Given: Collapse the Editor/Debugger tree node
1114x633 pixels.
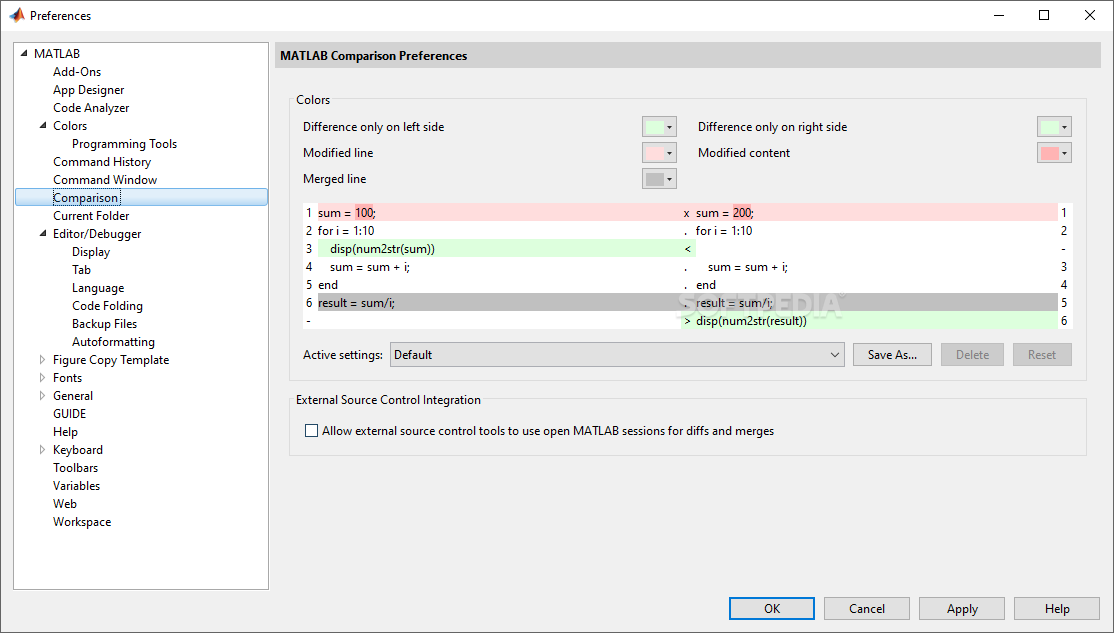Looking at the screenshot, I should click(43, 234).
